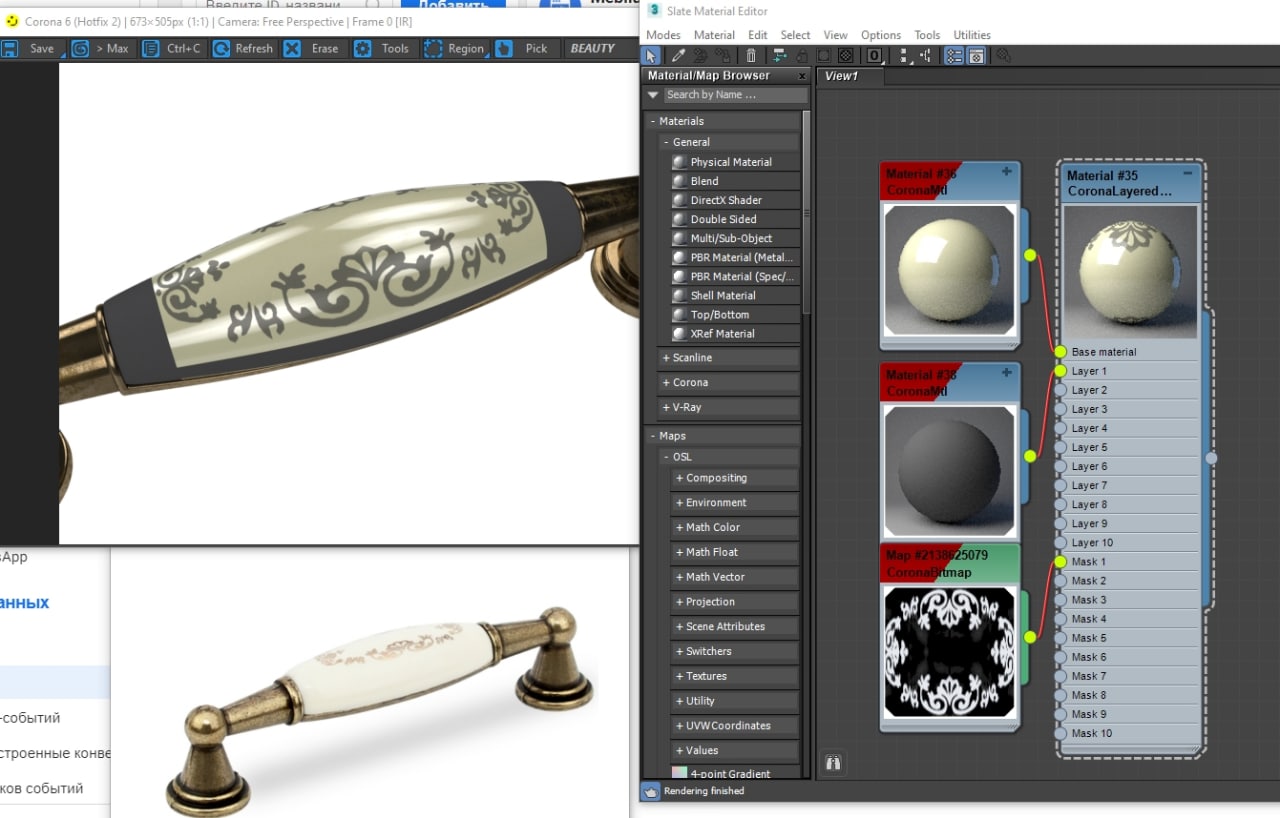Click Hide Unused Nodeslots lock icon
This screenshot has width=1280, height=818.
tap(802, 56)
